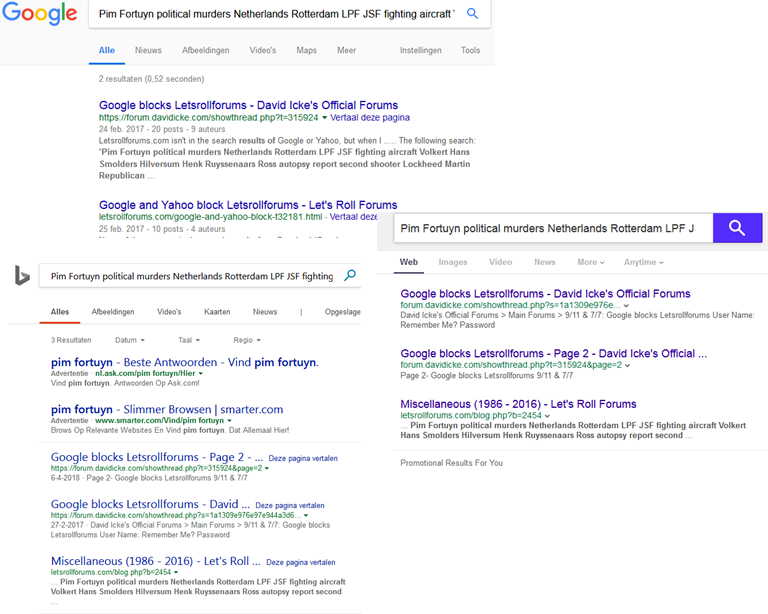Screen dimensions: 768x614
Task: Click Google URL forum.davidicke.com/showthread.php?t=315924
Action: pos(208,118)
